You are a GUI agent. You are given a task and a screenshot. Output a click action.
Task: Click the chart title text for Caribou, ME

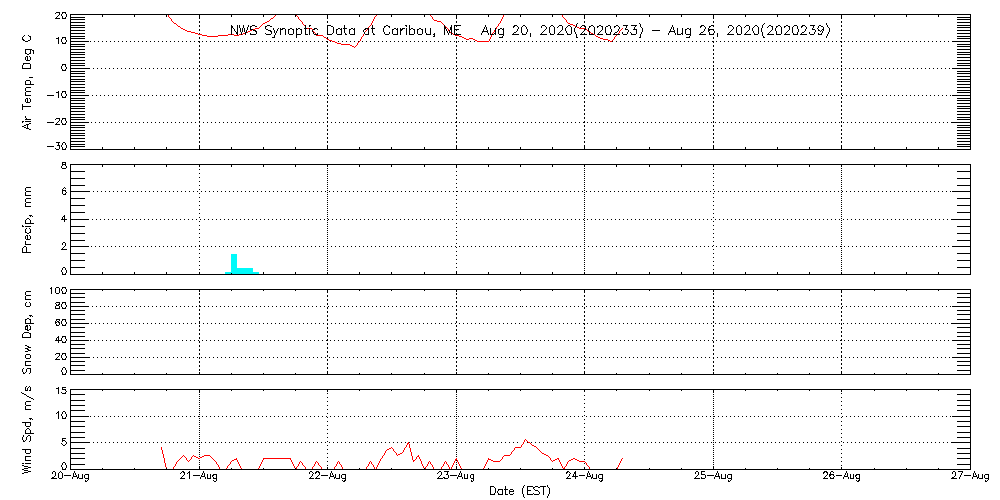pos(530,31)
